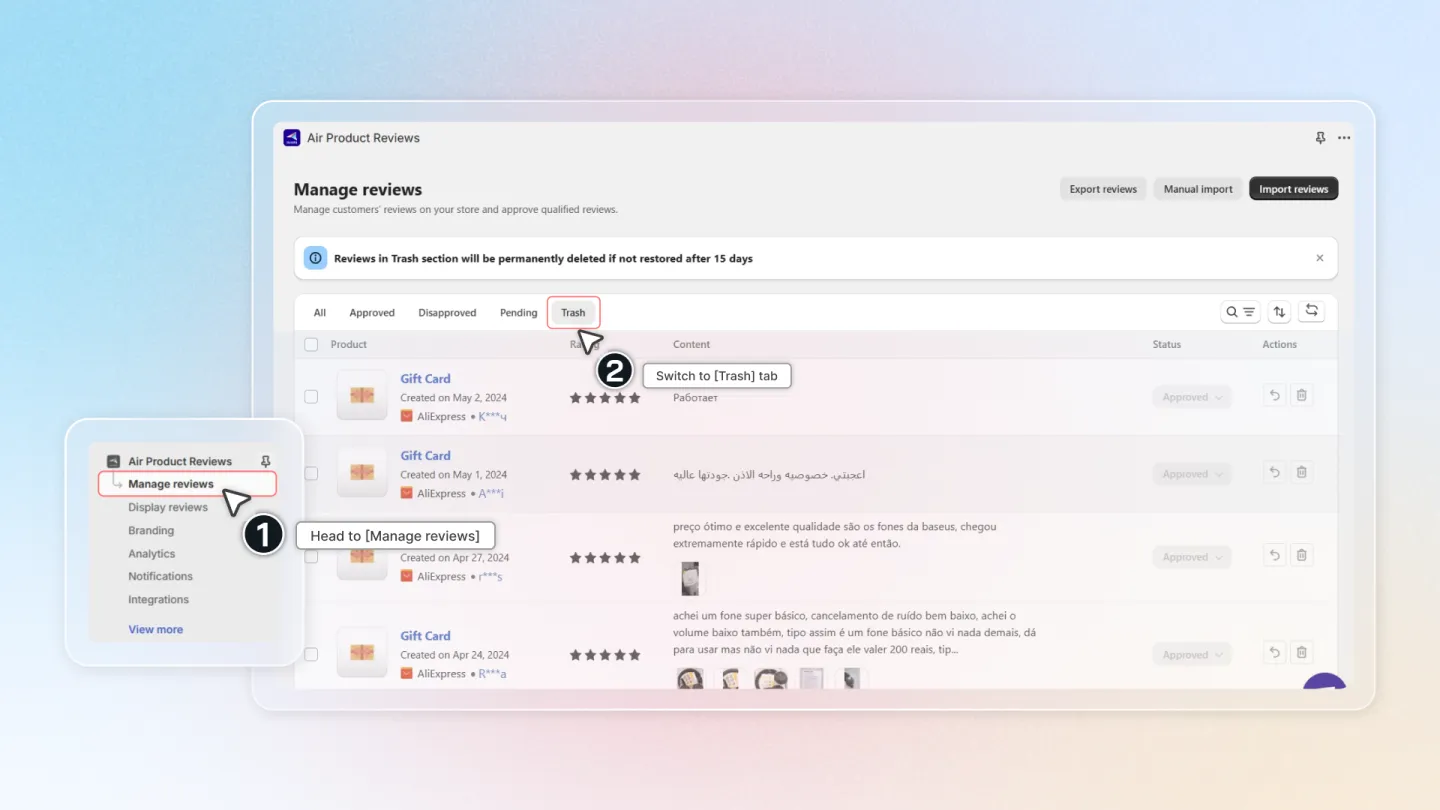Restore the review from A***i
Screen dimensions: 1440x810
(x=1274, y=473)
